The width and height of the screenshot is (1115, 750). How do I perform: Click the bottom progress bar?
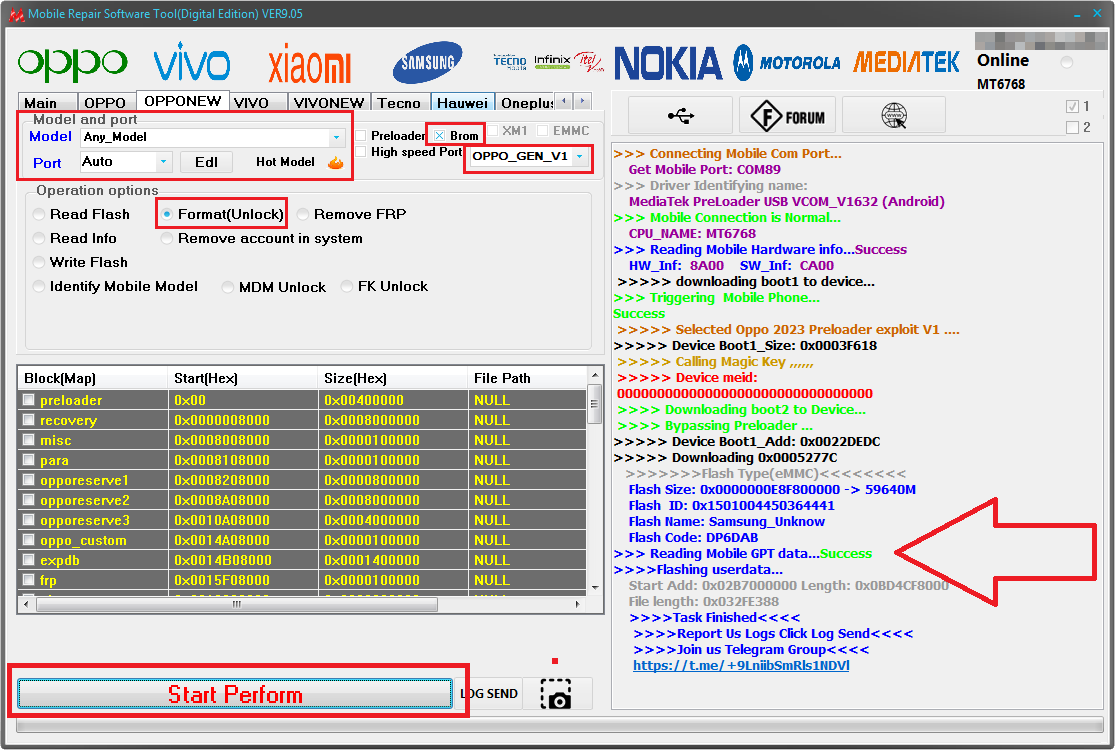(x=560, y=726)
